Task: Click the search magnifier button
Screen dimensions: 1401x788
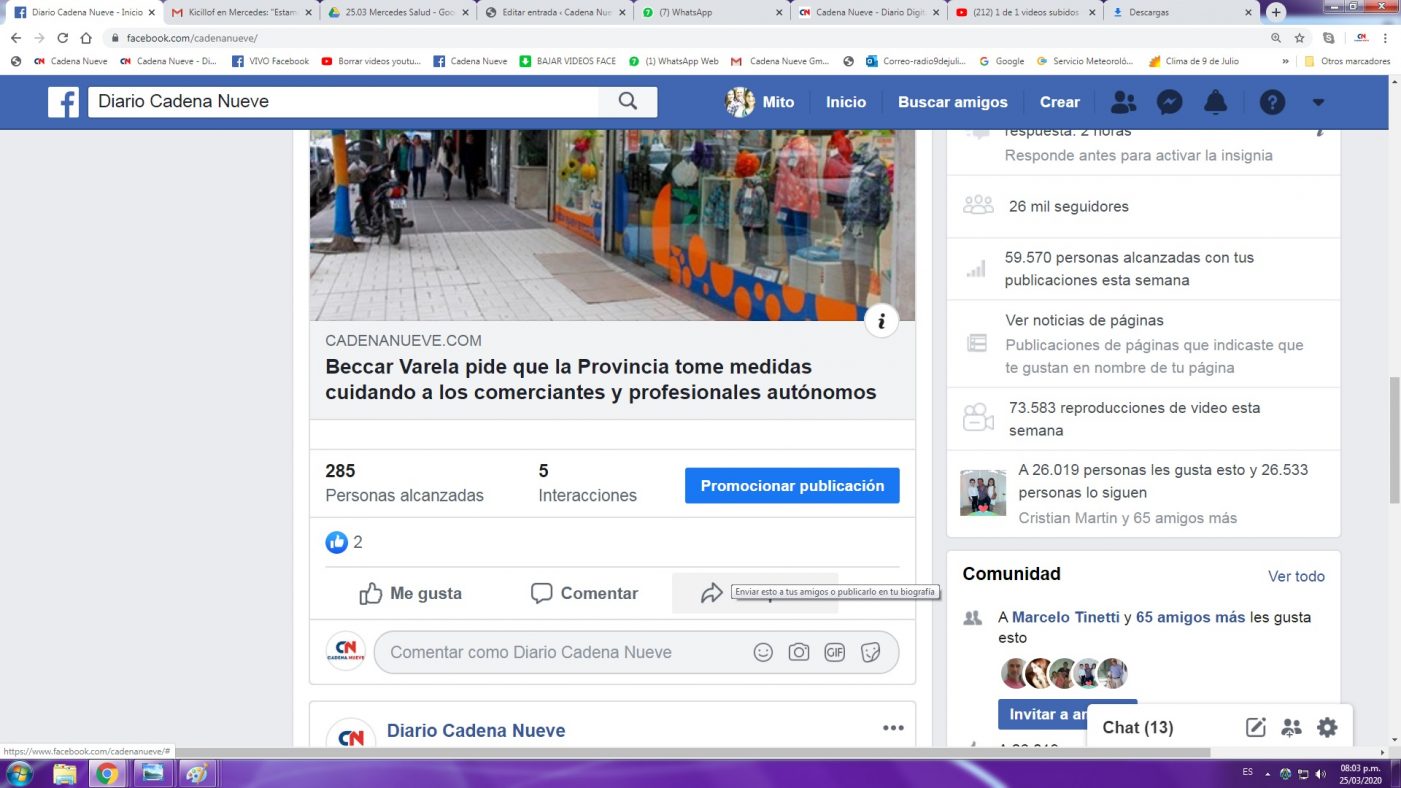Action: pos(628,101)
